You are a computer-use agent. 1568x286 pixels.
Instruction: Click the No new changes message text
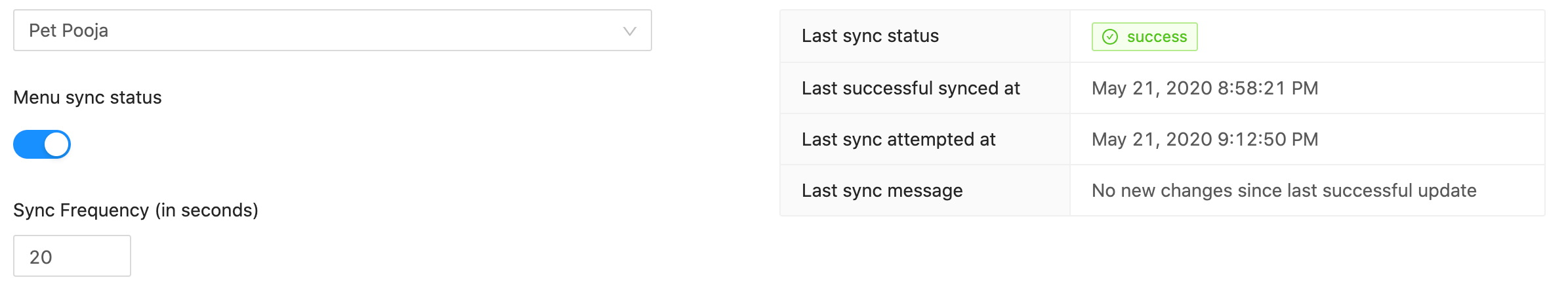pyautogui.click(x=1284, y=190)
